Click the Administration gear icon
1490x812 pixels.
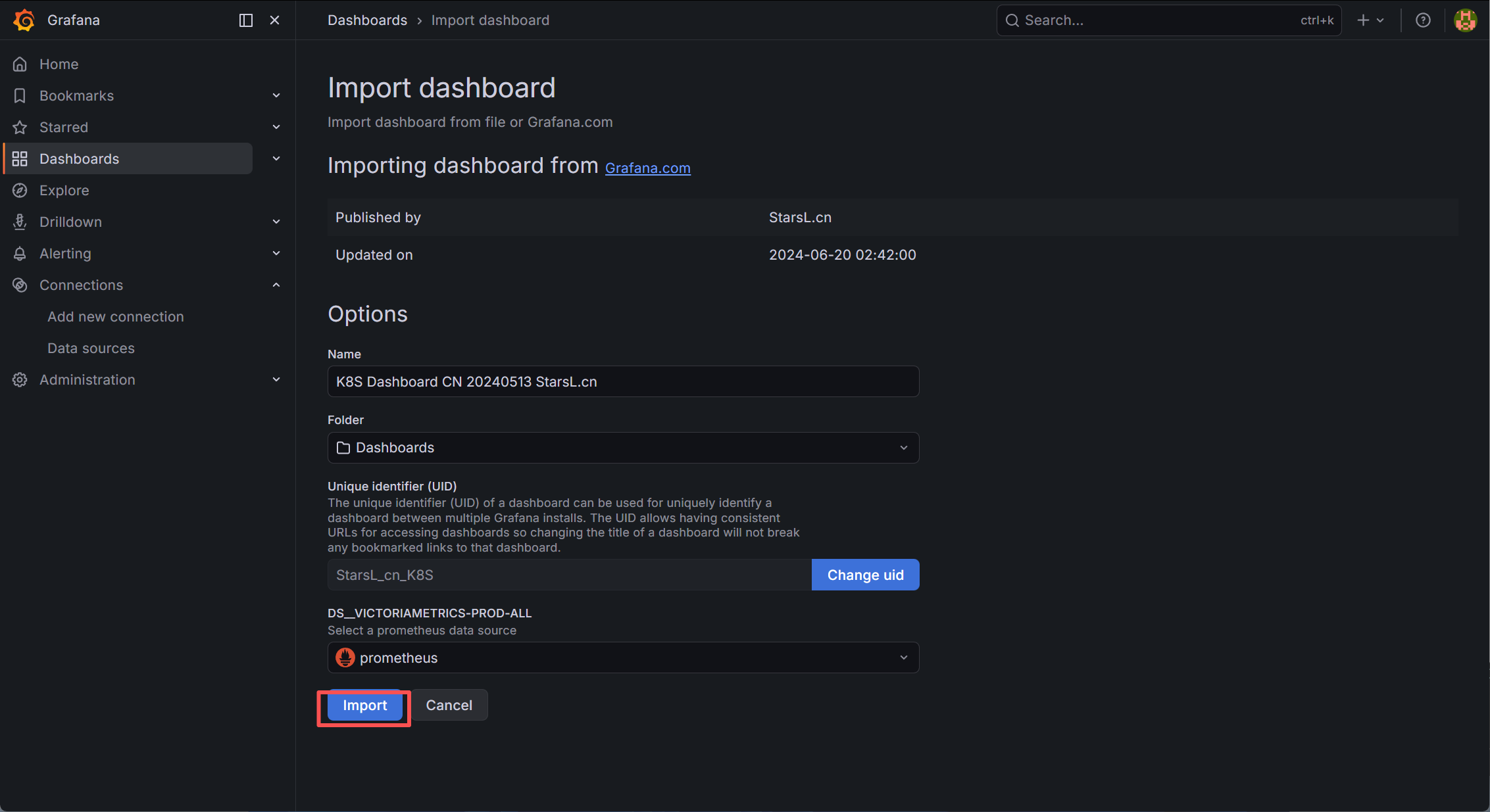20,380
